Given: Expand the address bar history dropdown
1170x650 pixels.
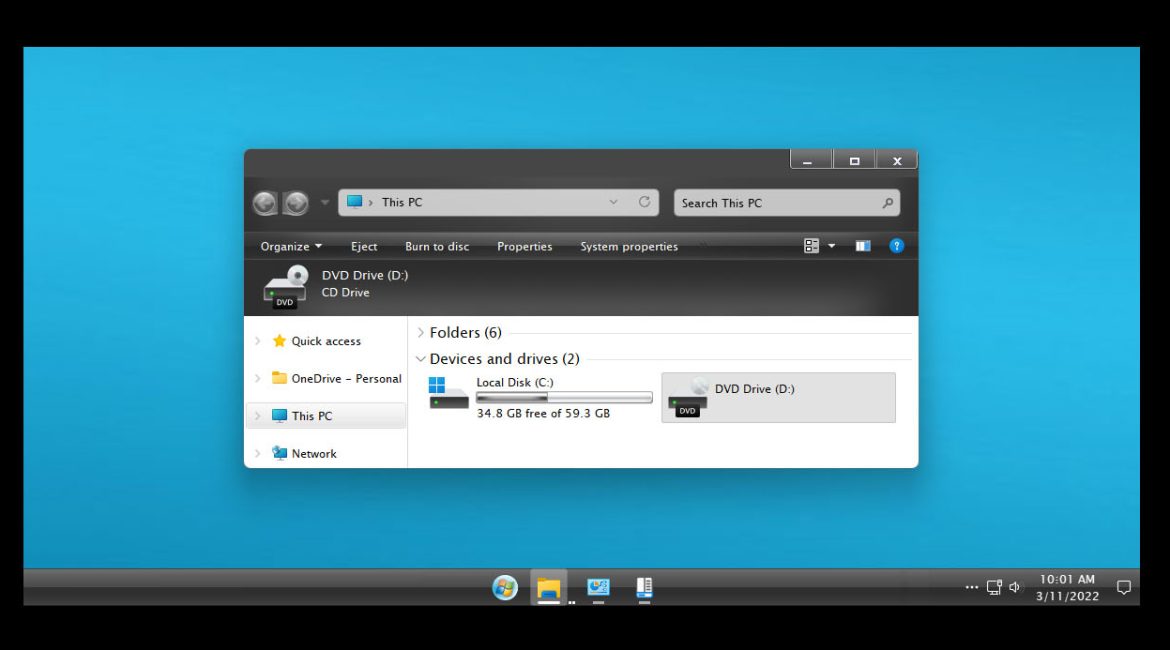Looking at the screenshot, I should [x=614, y=202].
